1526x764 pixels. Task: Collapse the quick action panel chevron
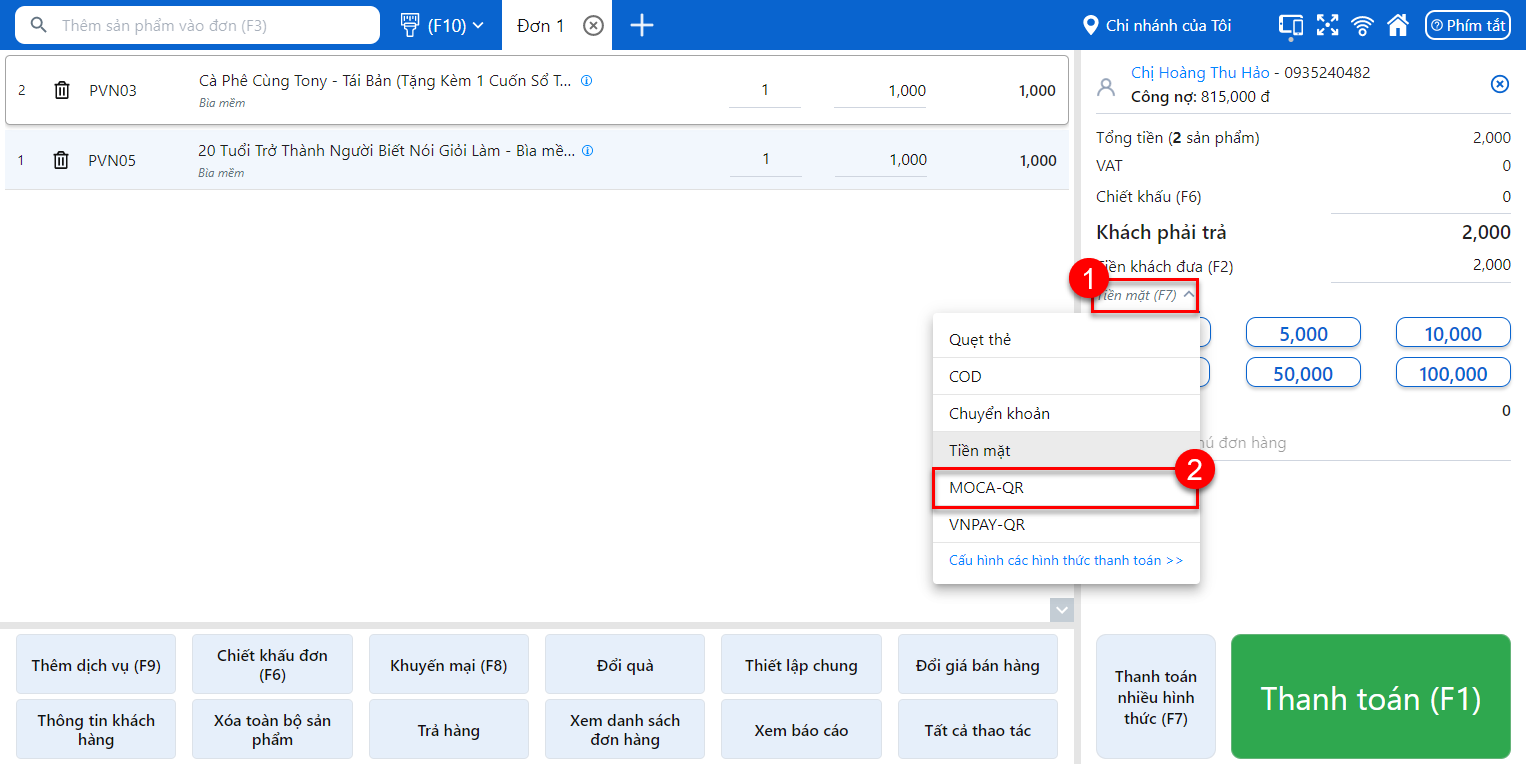(x=1062, y=609)
